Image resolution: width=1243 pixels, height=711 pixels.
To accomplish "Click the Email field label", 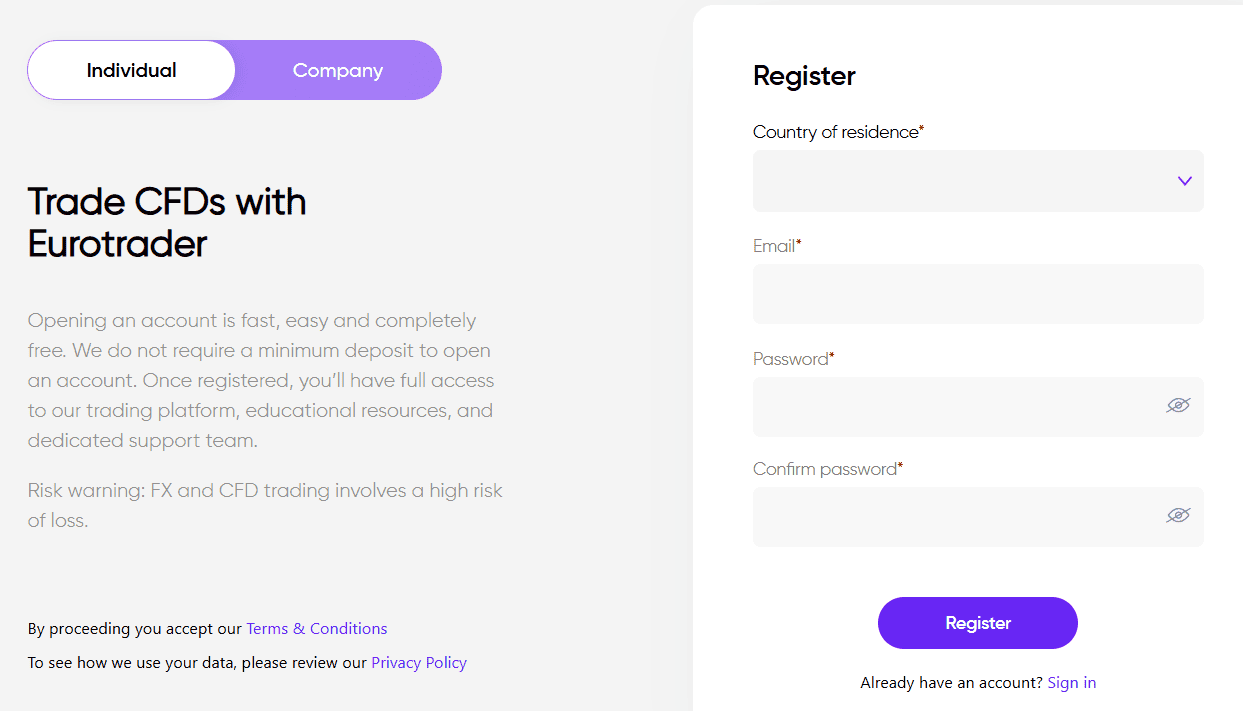I will point(774,246).
